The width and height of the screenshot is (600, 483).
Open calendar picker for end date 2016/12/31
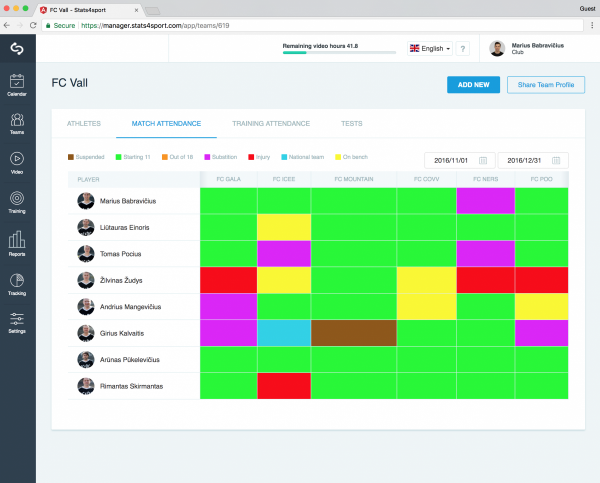(556, 160)
